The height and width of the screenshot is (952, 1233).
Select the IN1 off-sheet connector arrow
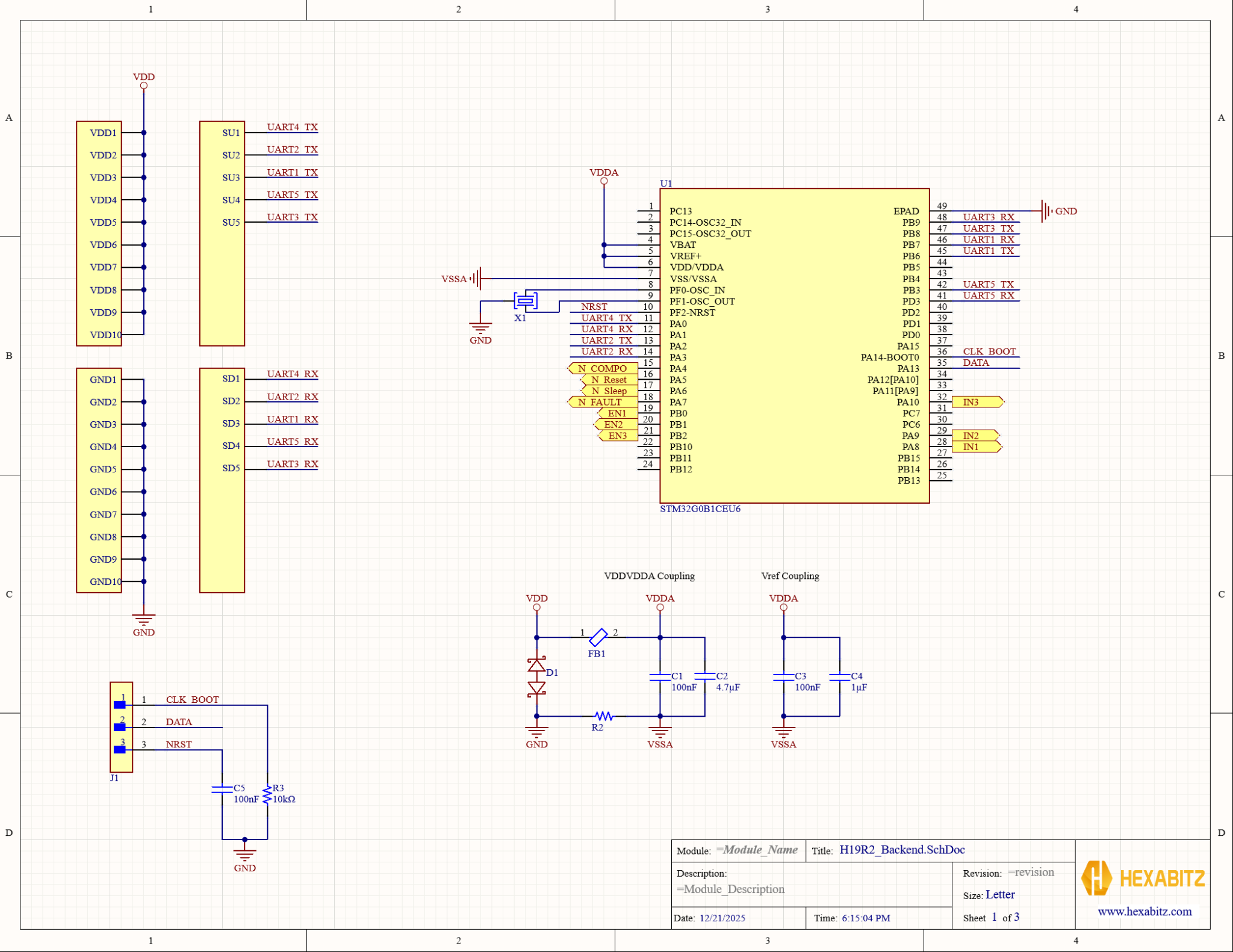[x=976, y=447]
